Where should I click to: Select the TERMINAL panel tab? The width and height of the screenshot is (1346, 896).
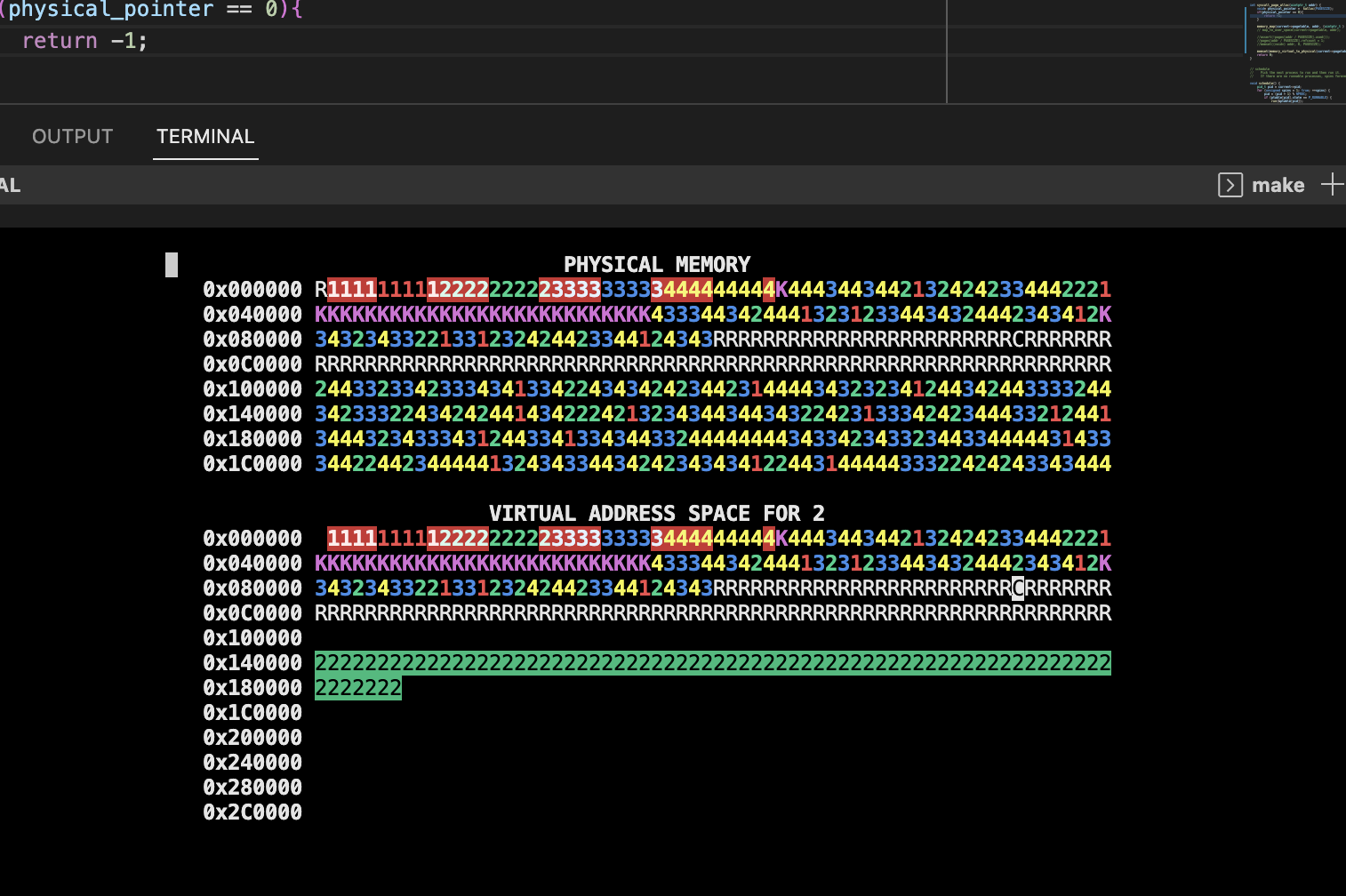tap(205, 136)
